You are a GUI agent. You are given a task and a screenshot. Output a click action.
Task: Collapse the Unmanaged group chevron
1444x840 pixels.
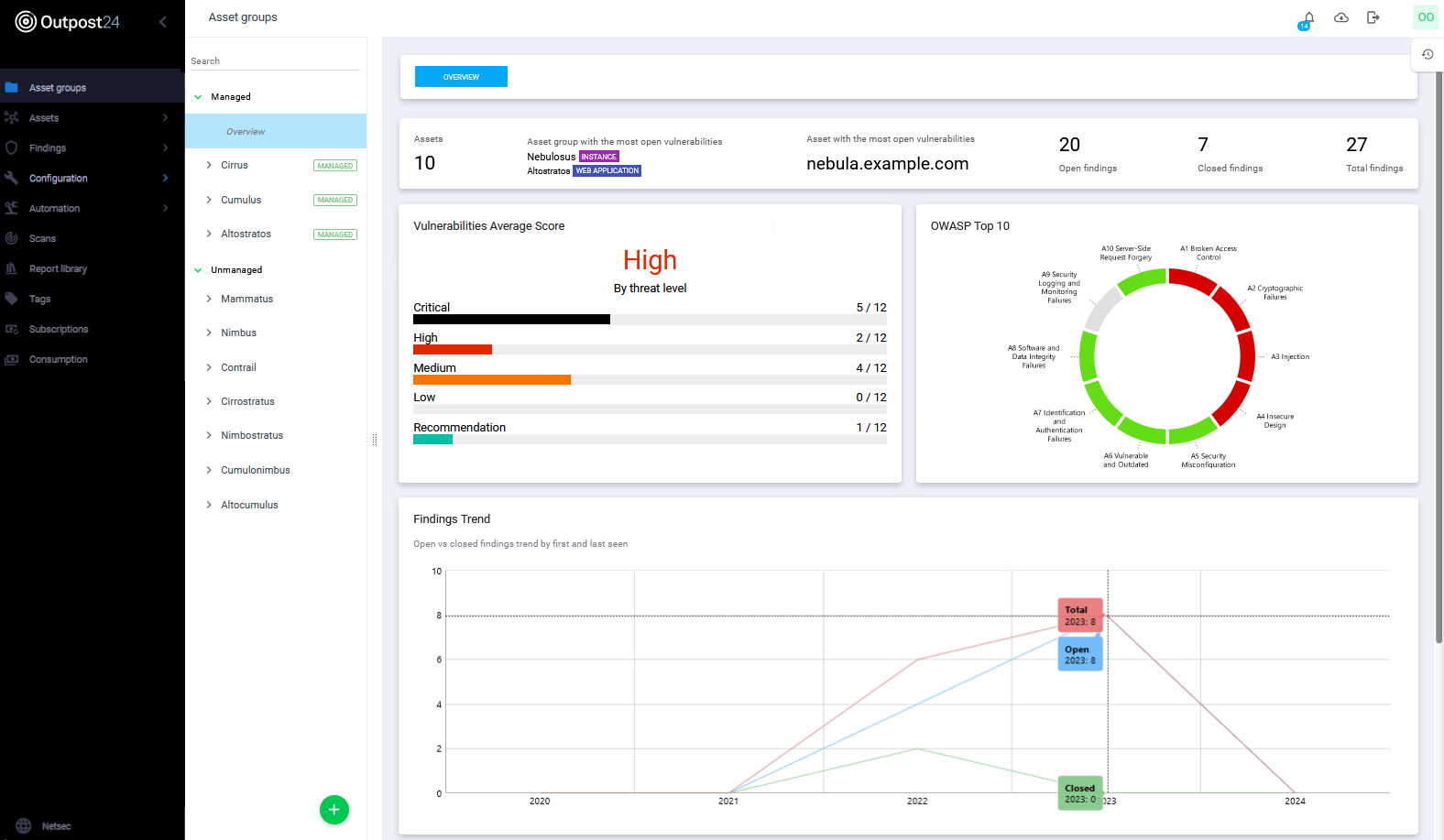(198, 270)
